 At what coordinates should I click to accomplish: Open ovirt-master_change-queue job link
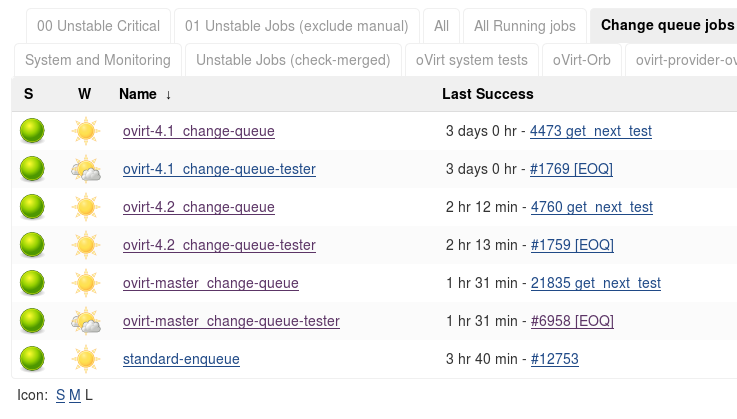[x=210, y=283]
